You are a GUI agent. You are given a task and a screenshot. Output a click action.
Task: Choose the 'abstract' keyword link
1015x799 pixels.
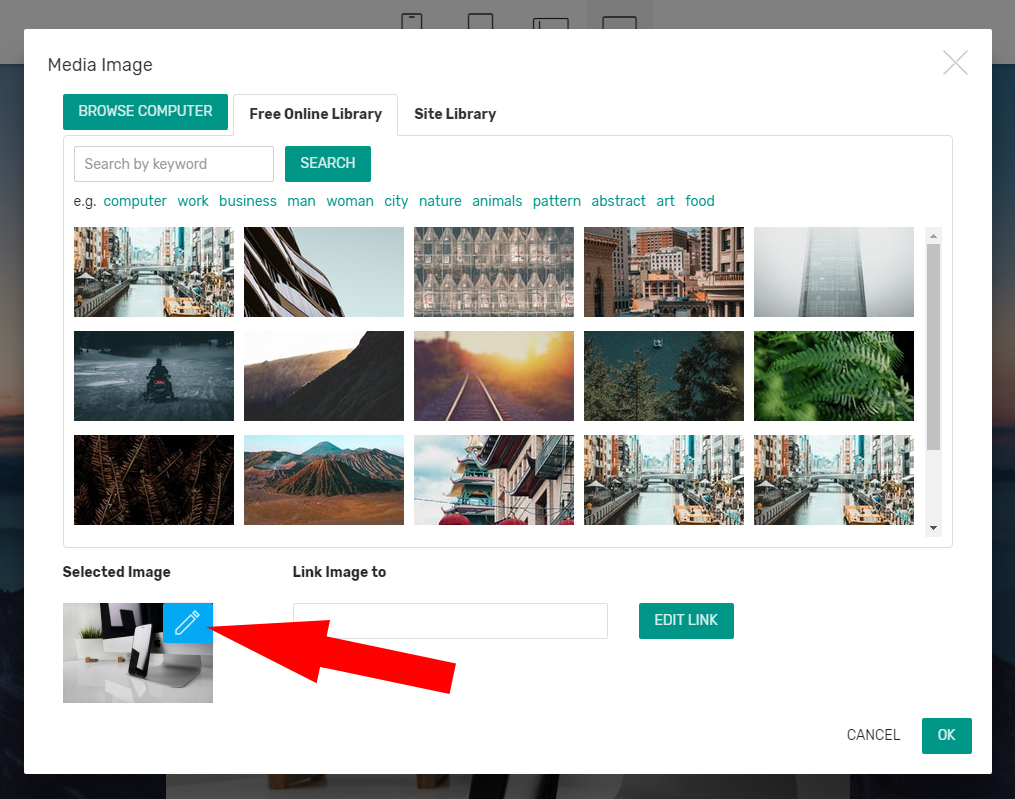coord(618,201)
